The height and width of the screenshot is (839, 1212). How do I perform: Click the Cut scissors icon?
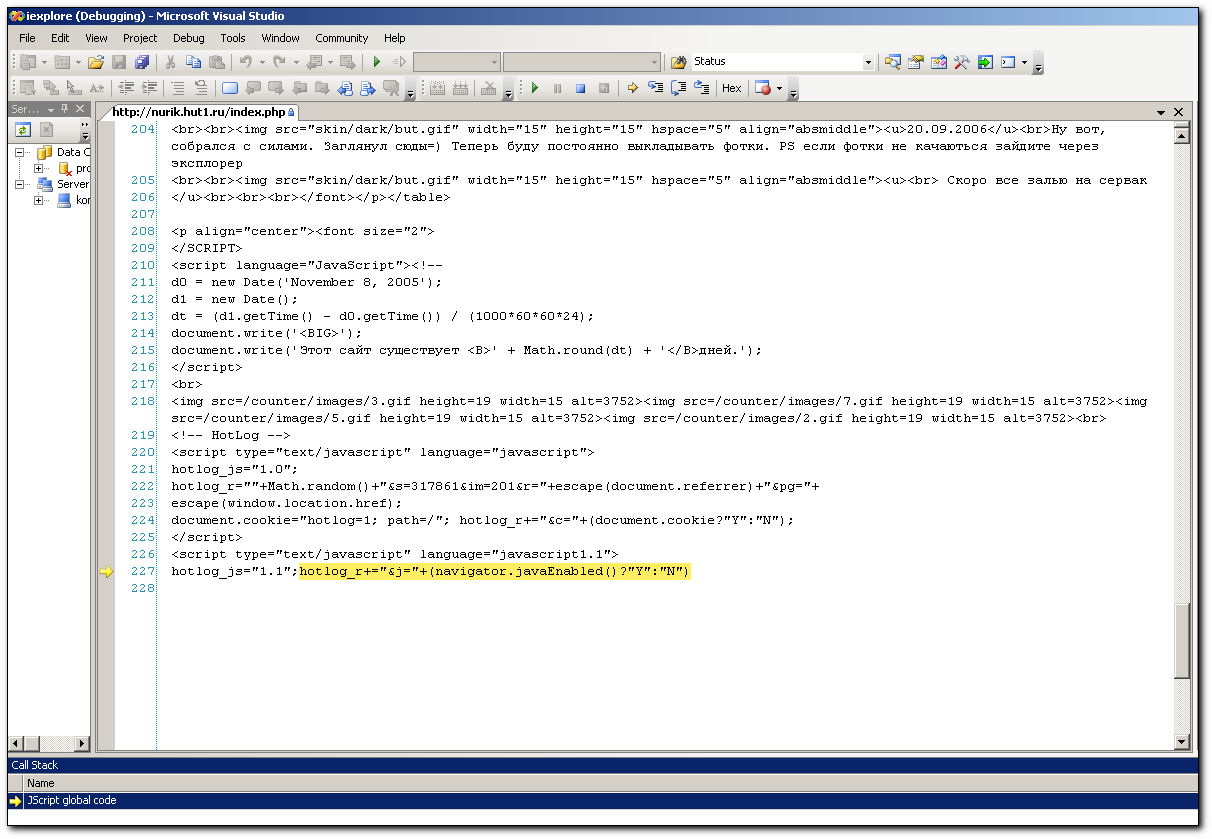[x=171, y=62]
